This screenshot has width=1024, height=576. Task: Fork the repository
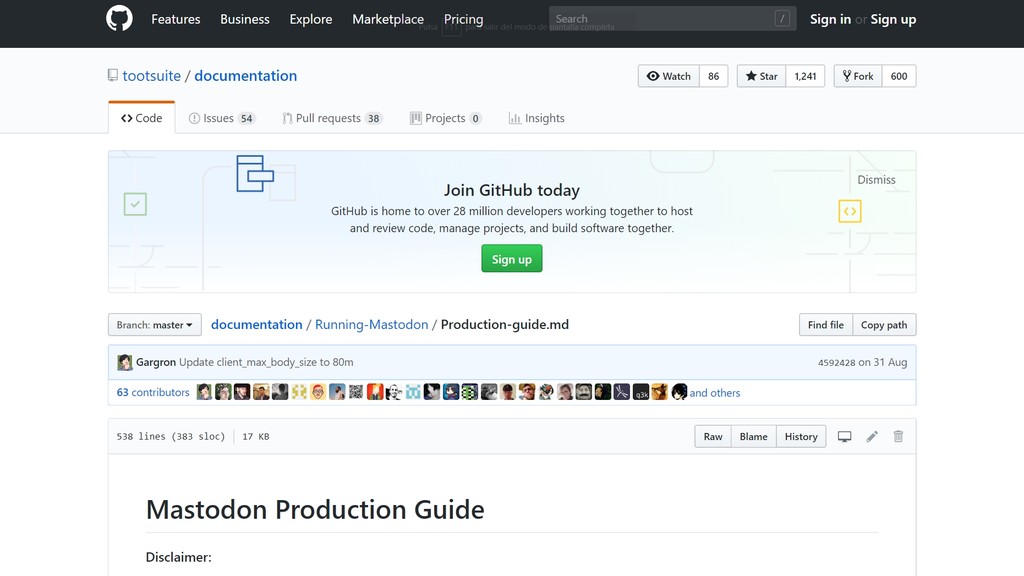coord(857,75)
